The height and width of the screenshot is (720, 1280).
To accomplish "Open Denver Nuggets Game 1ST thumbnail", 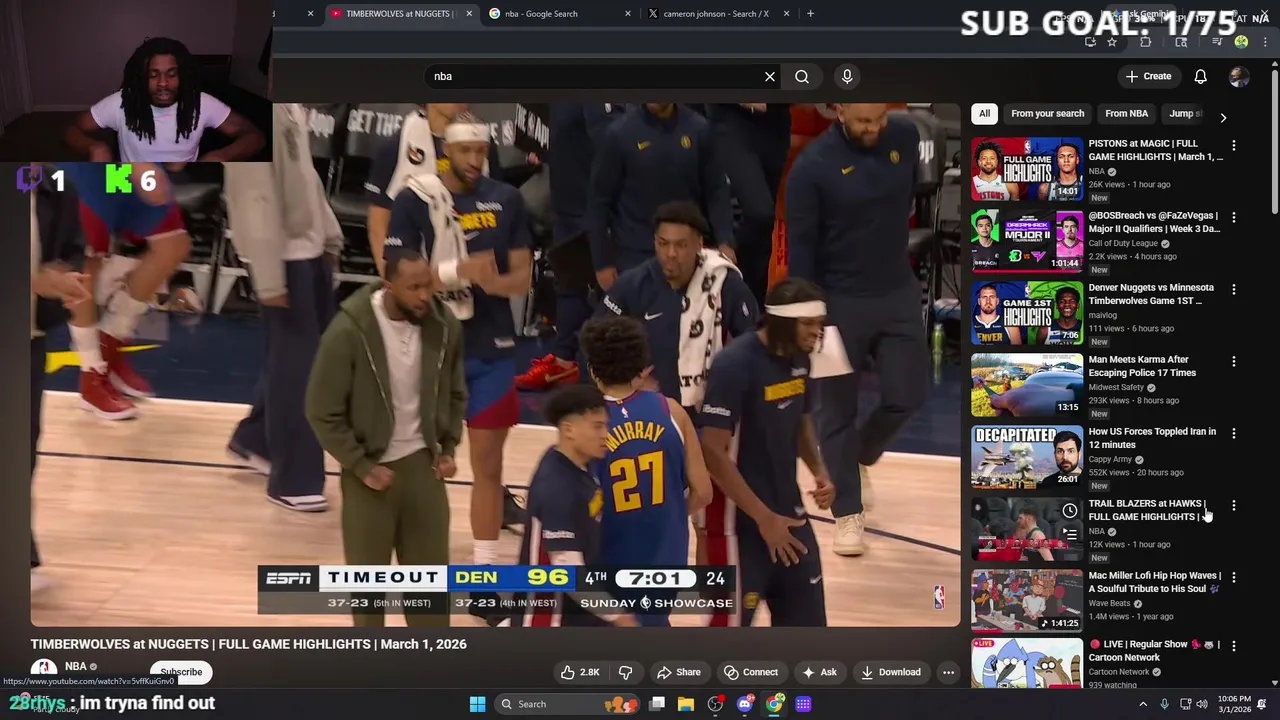I will pyautogui.click(x=1027, y=313).
